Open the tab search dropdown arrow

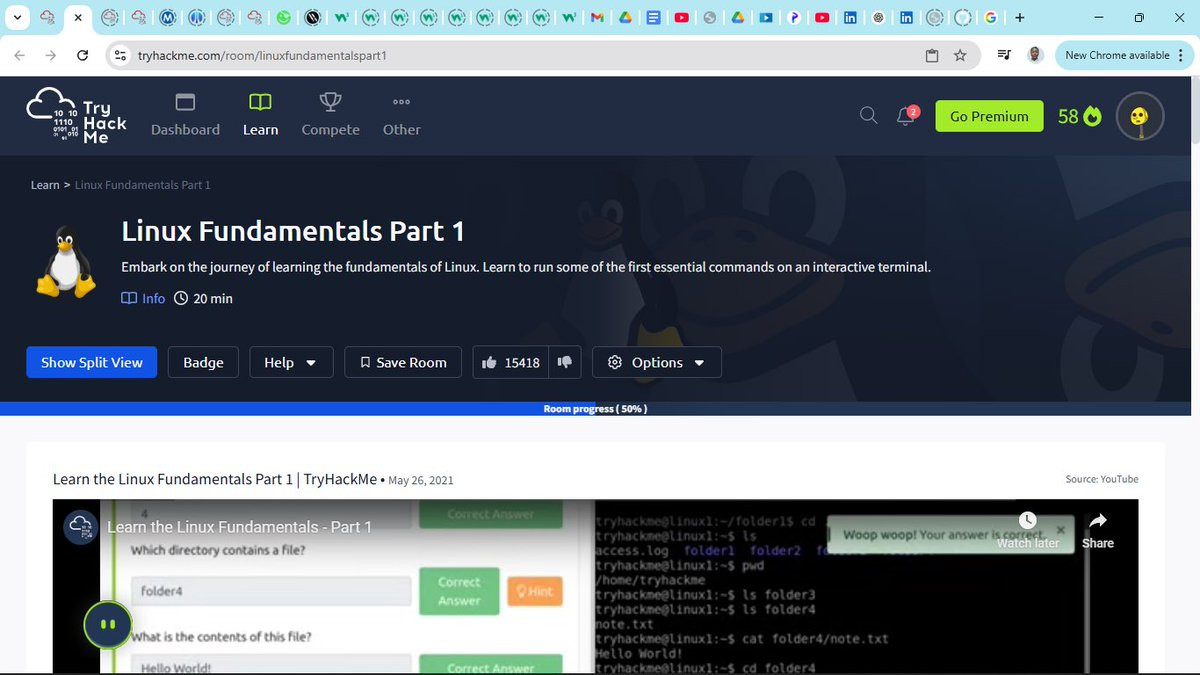point(17,17)
